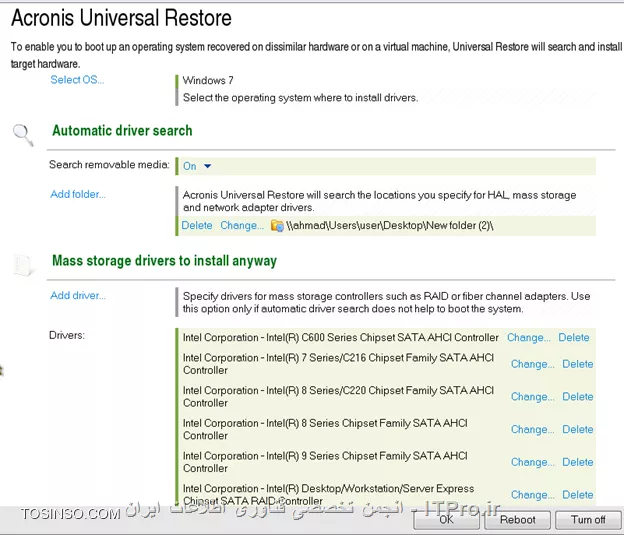Delete the 8 Series Chipset Family SATA AHCI driver
Image resolution: width=624 pixels, height=535 pixels.
[x=577, y=429]
